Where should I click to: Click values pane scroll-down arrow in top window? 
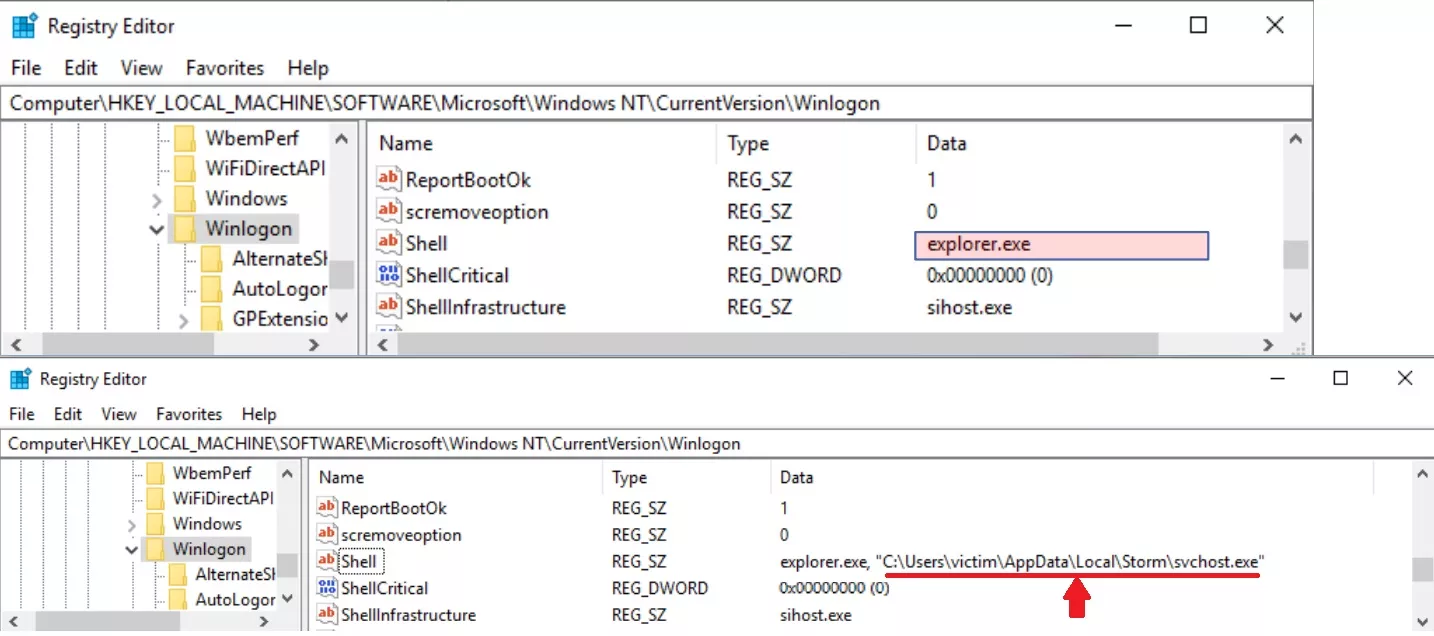[1295, 318]
